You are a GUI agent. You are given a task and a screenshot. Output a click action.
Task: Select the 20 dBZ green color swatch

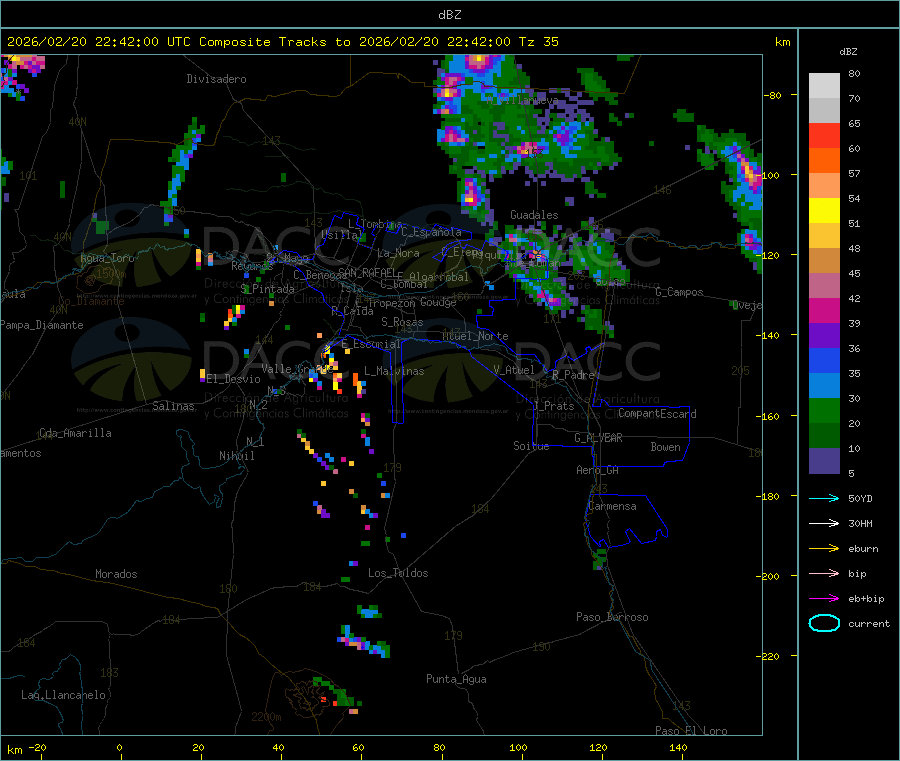824,436
